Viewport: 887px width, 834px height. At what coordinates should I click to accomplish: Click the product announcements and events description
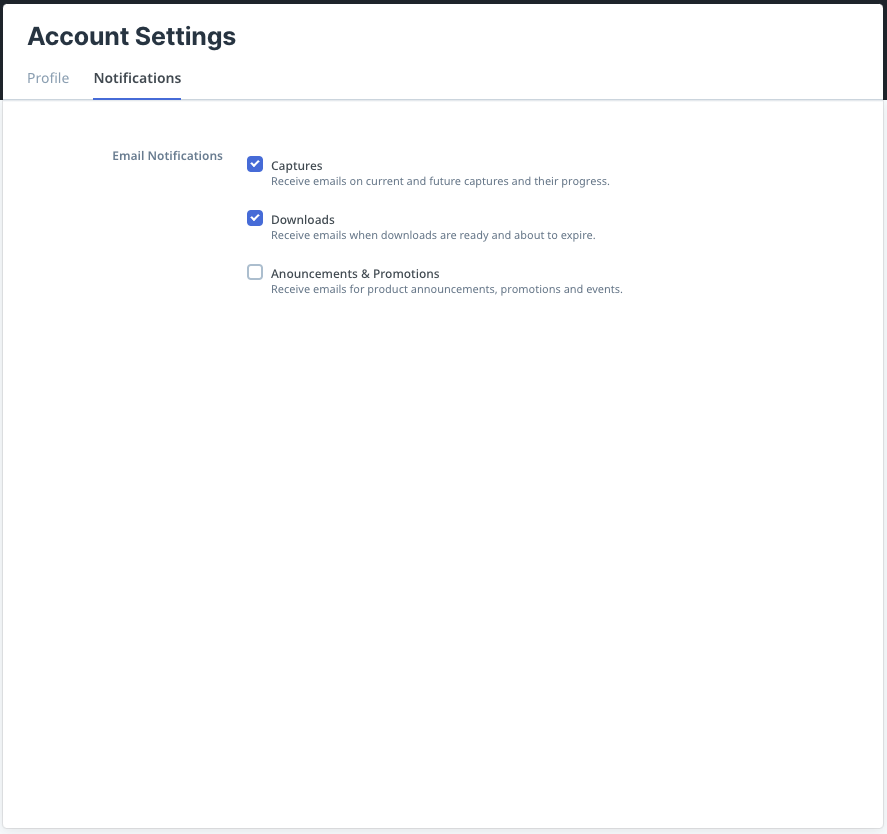pyautogui.click(x=446, y=290)
